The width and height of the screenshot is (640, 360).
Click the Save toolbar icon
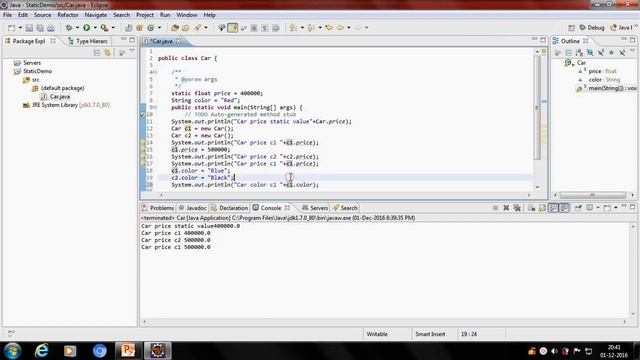point(29,28)
